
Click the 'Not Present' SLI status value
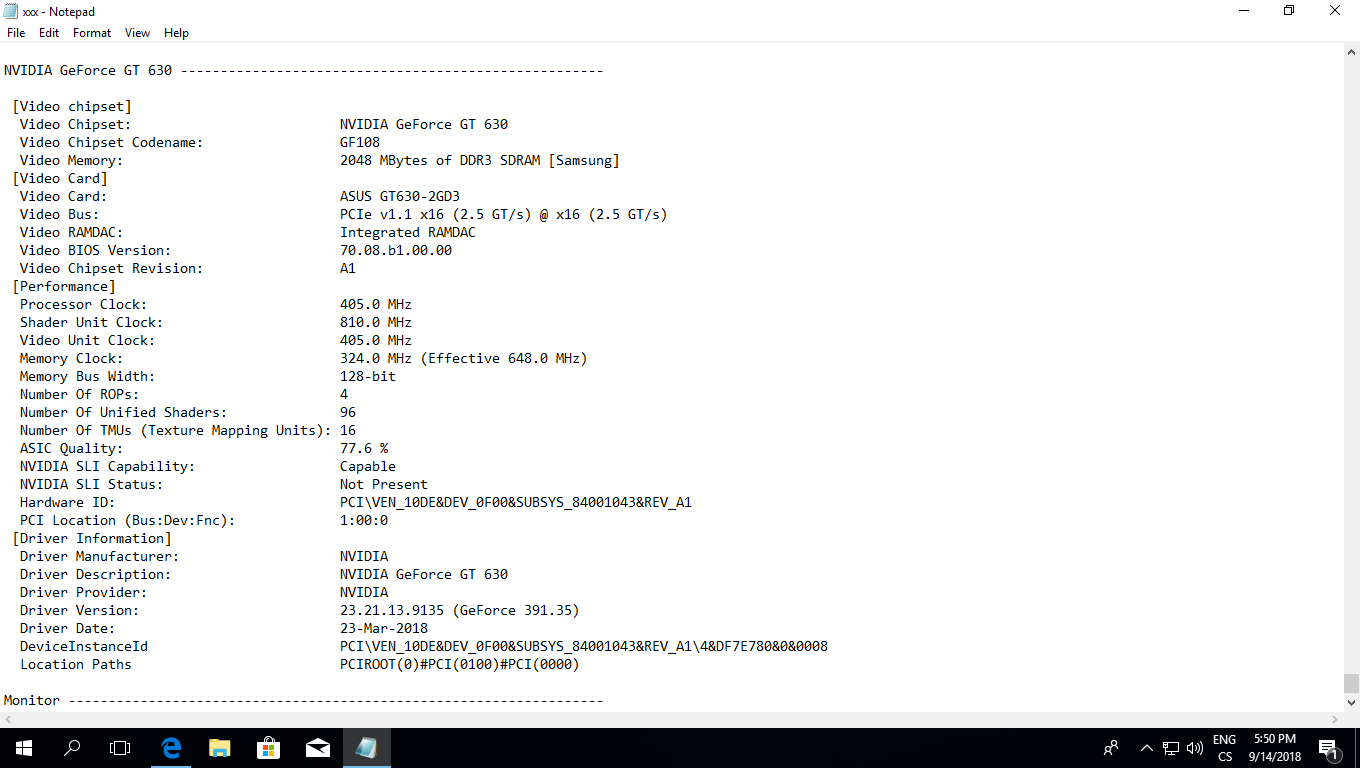click(384, 485)
